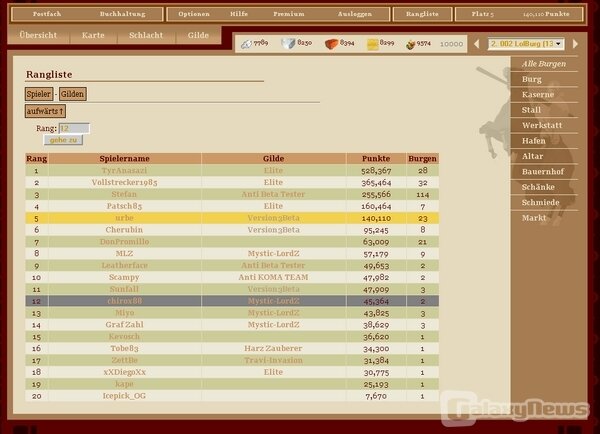Viewport: 600px width, 434px height.
Task: Open Markt in the sidebar
Action: tap(534, 218)
